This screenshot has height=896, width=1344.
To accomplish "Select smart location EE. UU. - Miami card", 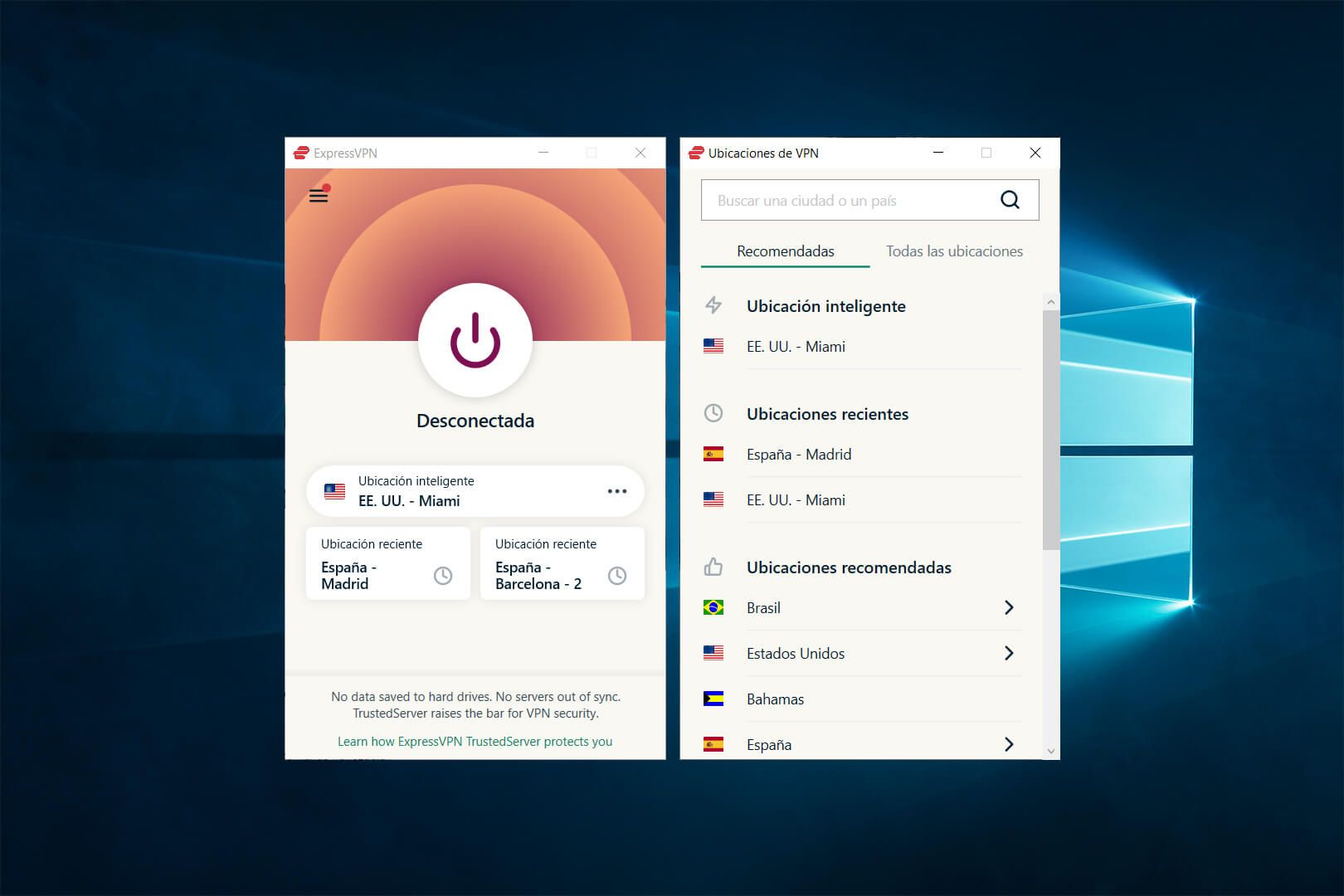I will pos(475,491).
